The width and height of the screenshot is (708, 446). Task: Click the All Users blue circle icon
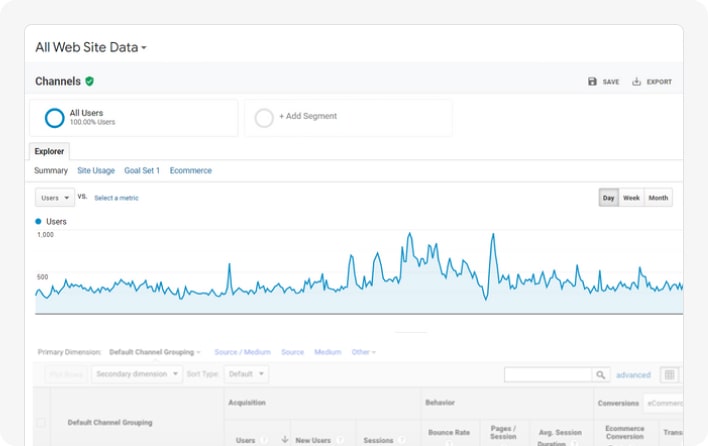(x=55, y=118)
